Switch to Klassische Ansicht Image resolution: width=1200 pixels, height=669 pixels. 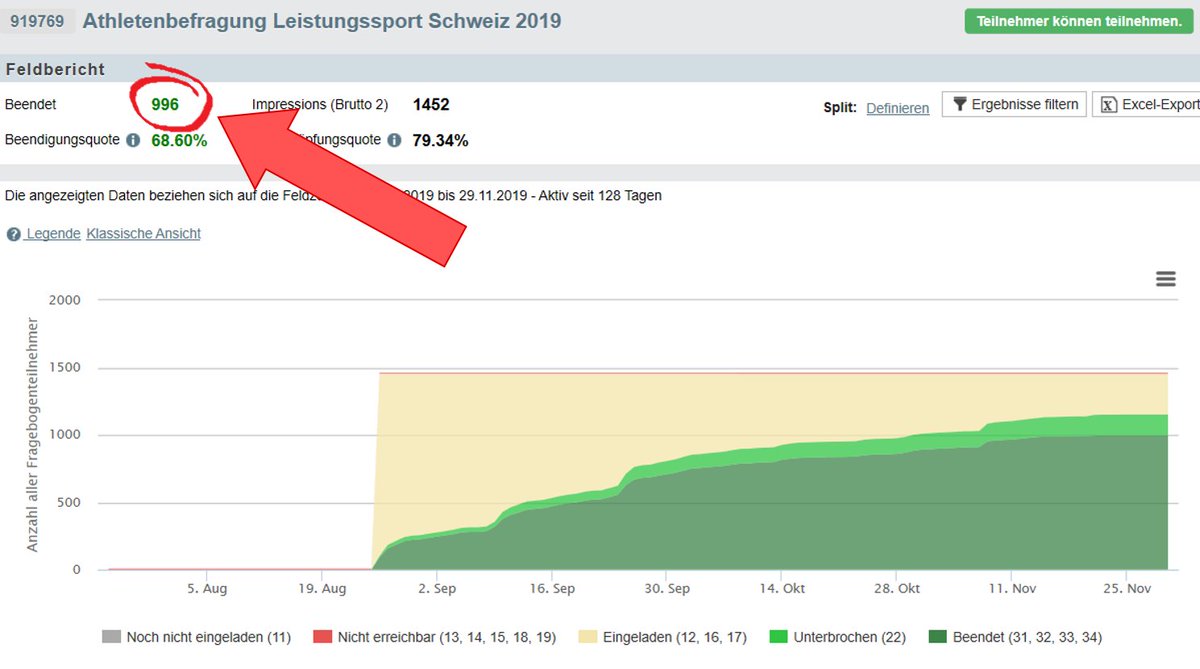[144, 233]
